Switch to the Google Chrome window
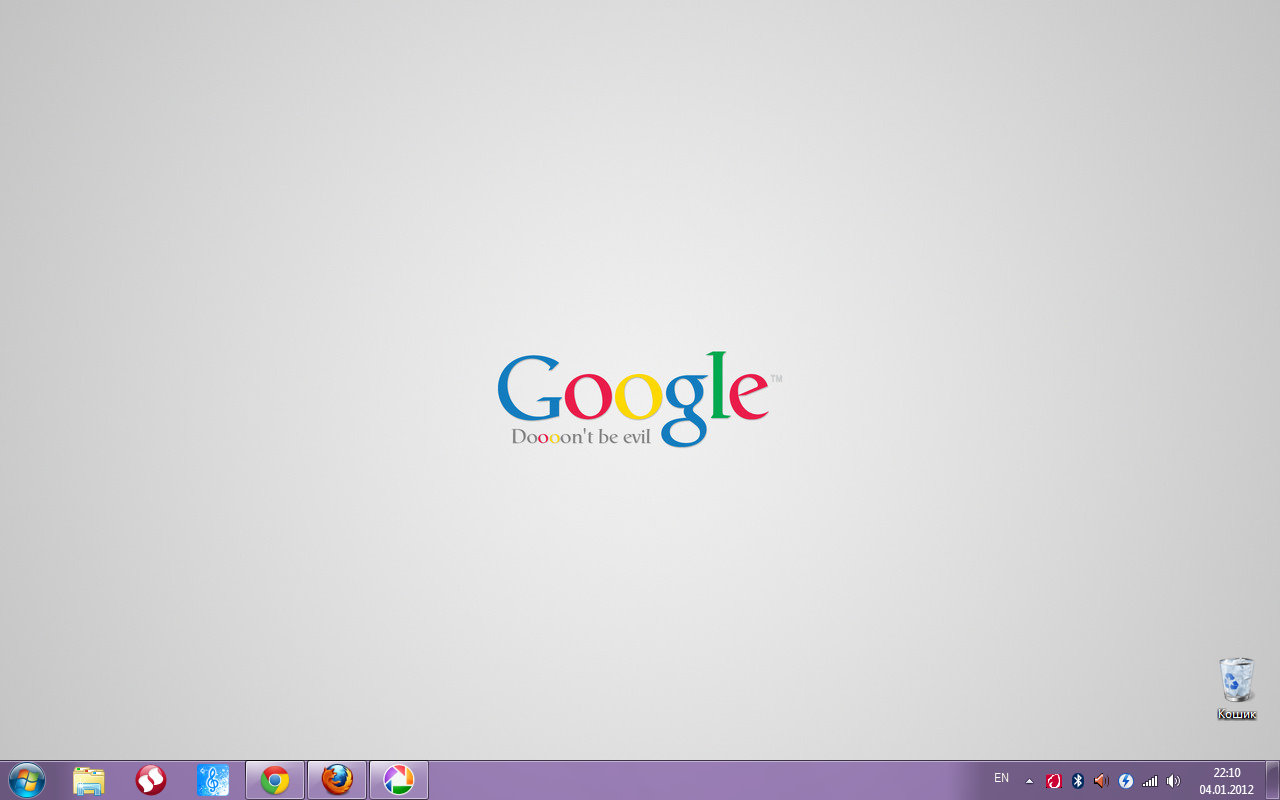The height and width of the screenshot is (800, 1280). pos(275,780)
